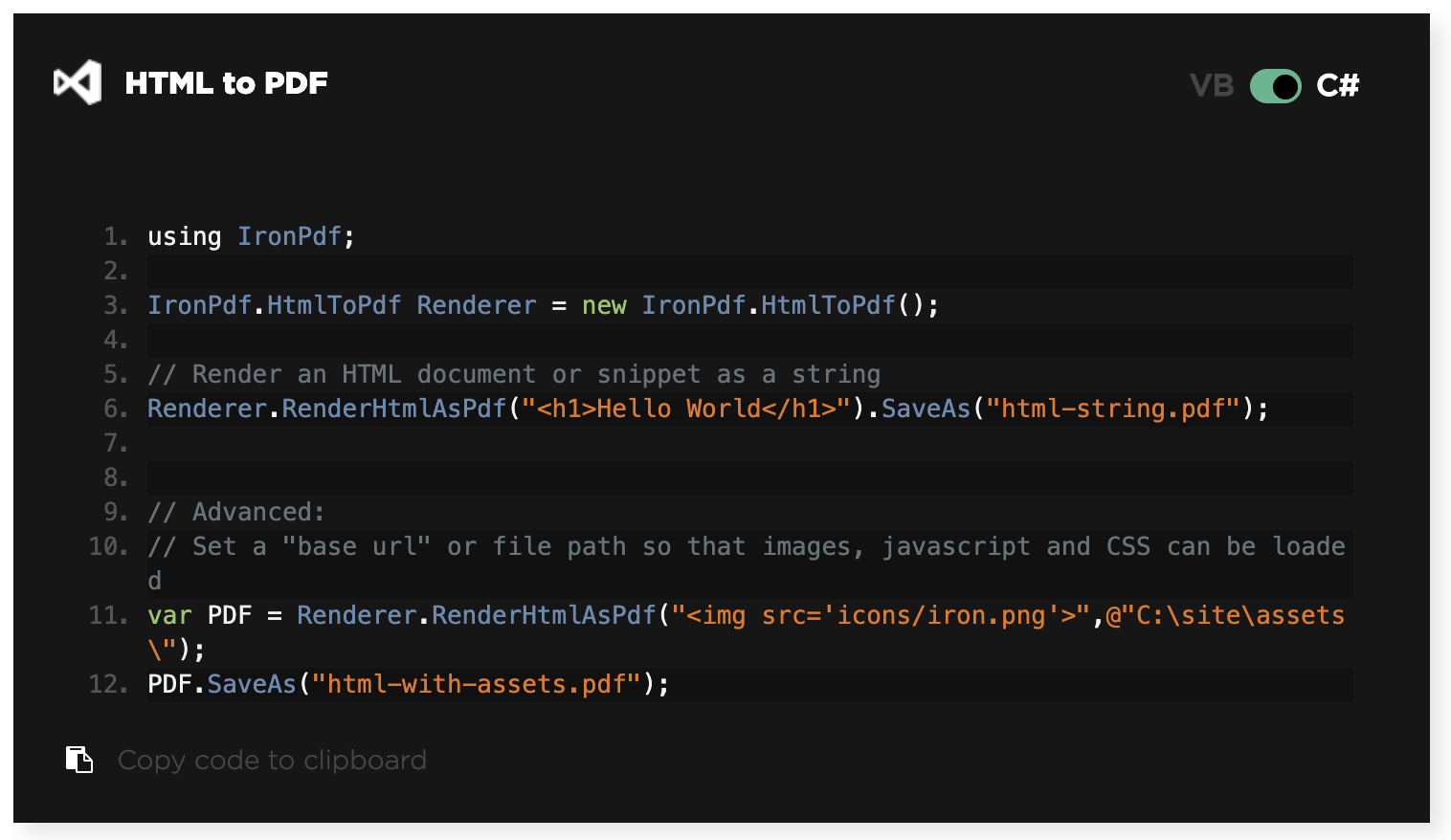Click the 'new' keyword on line 3
Screen dimensions: 1451x840
coord(604,305)
